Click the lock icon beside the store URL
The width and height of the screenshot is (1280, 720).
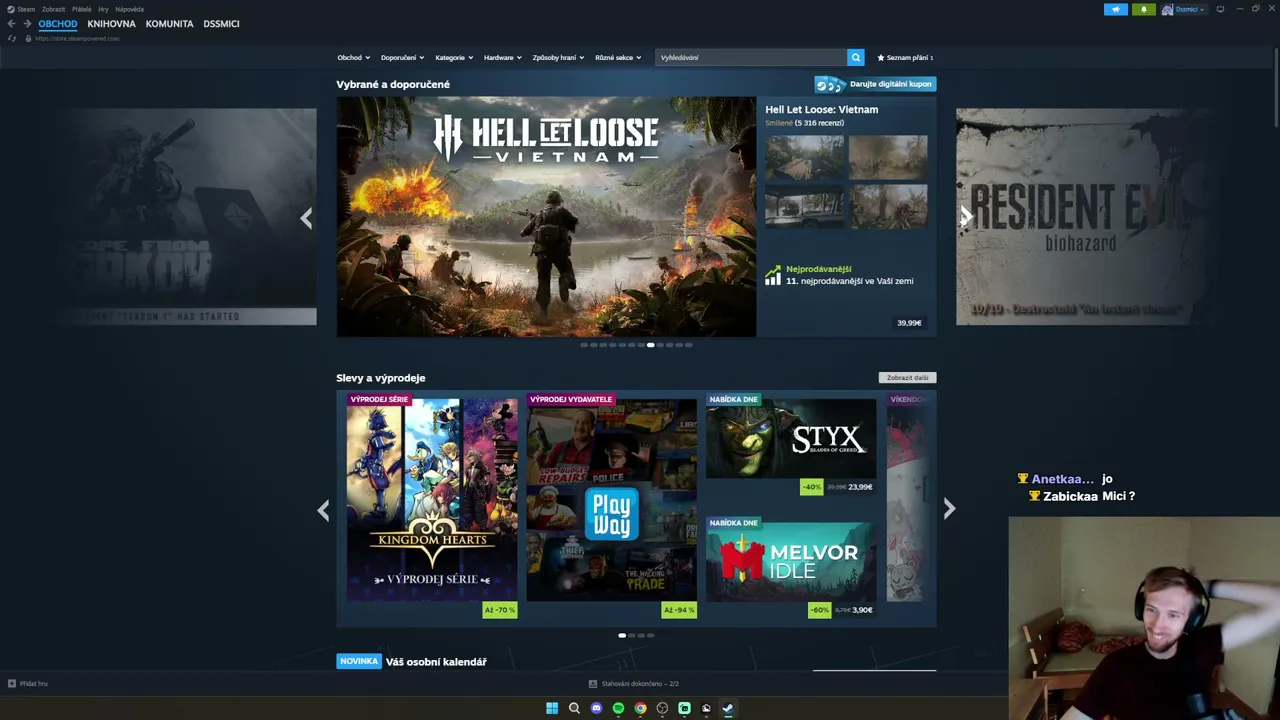(x=28, y=38)
